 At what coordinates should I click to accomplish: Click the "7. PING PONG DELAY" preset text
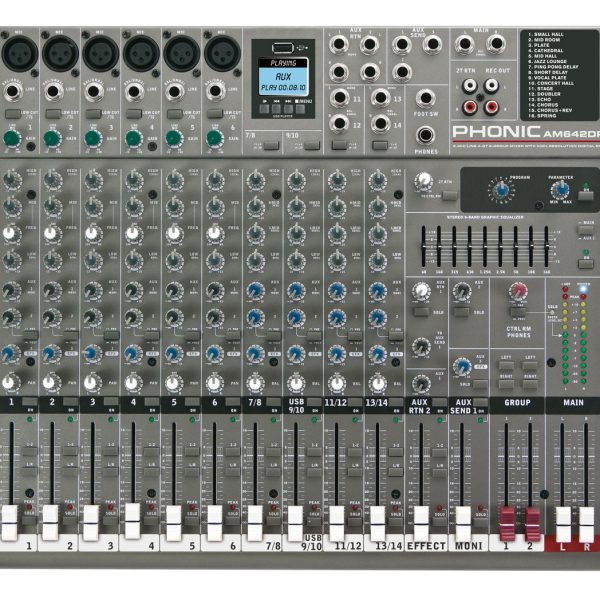553,67
